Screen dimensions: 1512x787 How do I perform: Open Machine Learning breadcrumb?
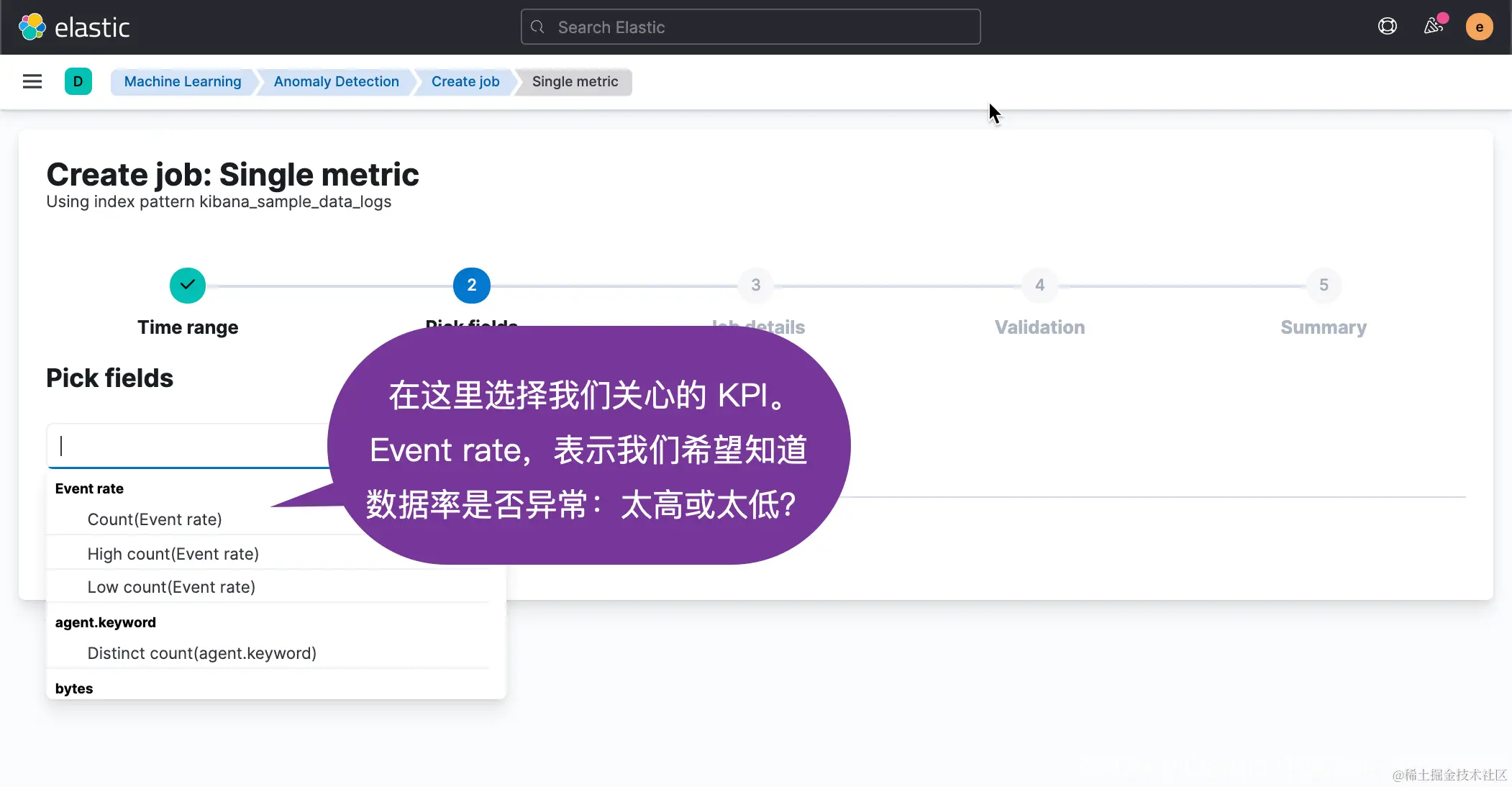pos(182,81)
